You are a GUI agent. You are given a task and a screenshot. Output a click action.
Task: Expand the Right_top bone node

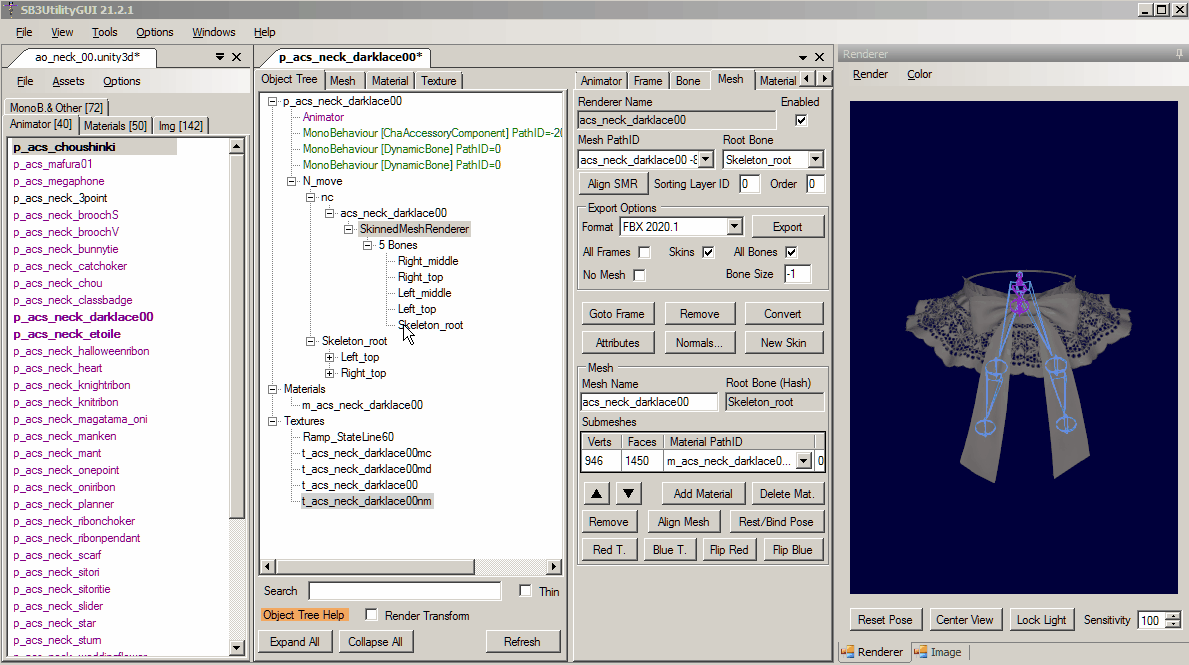pos(329,373)
